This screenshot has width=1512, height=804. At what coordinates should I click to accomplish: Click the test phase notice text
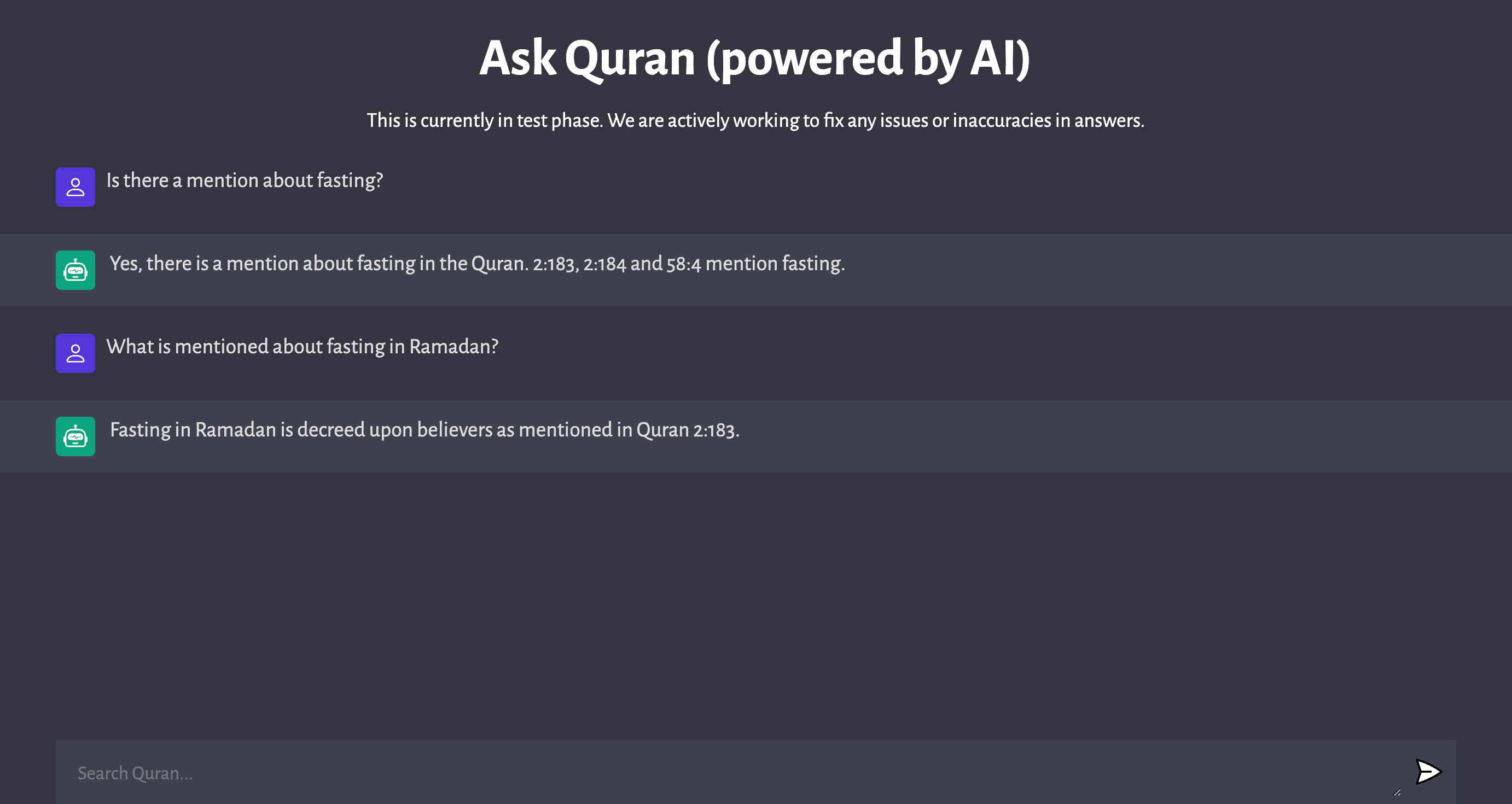tap(755, 120)
